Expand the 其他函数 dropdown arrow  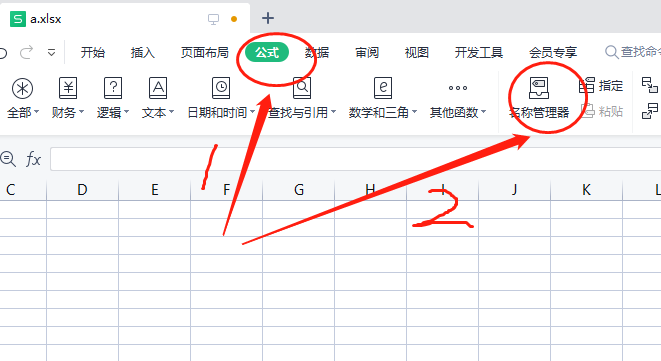pos(484,112)
